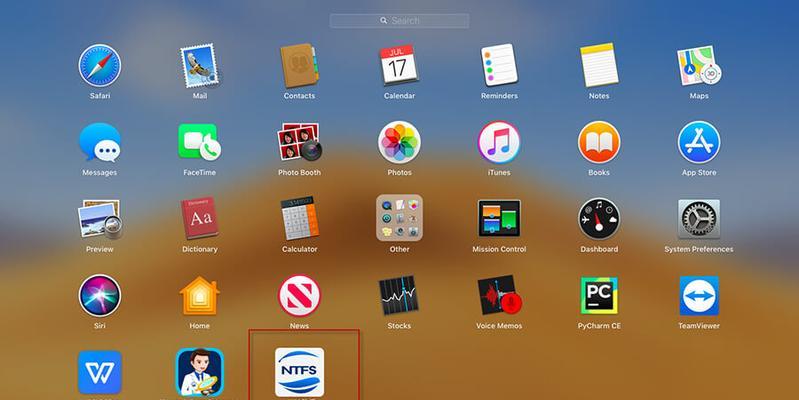
Task: Open the Messages app
Action: tap(100, 142)
